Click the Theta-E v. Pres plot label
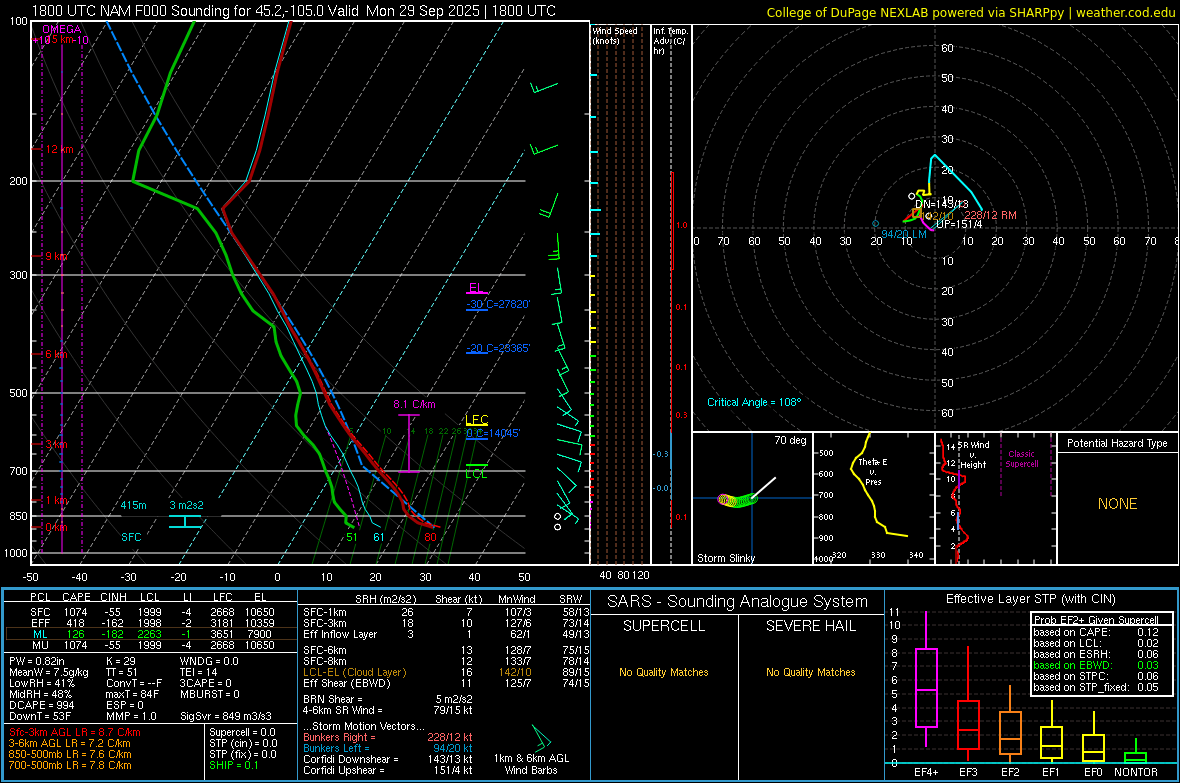This screenshot has height=783, width=1180. pos(873,471)
